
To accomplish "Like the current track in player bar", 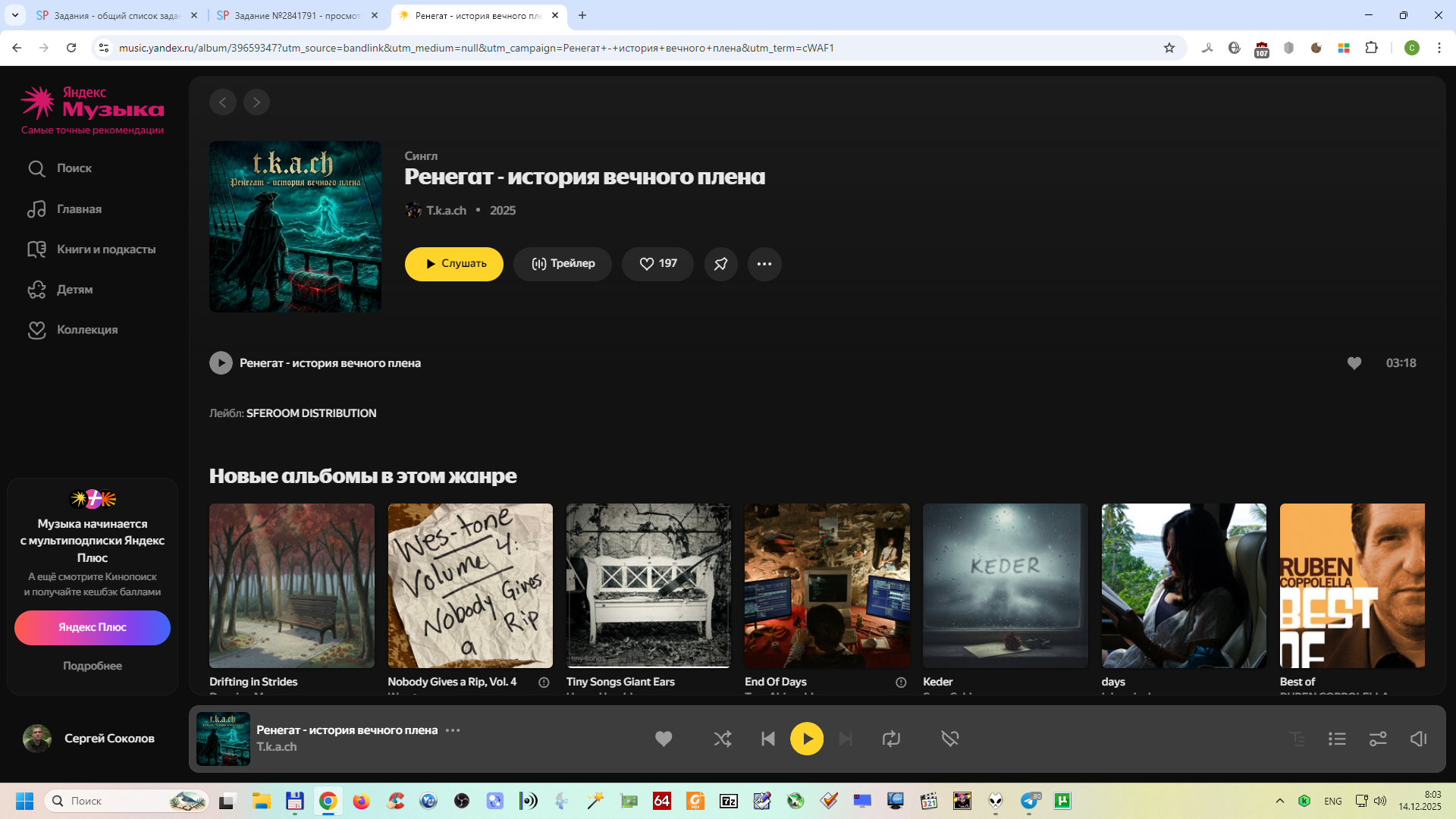I will 664,739.
